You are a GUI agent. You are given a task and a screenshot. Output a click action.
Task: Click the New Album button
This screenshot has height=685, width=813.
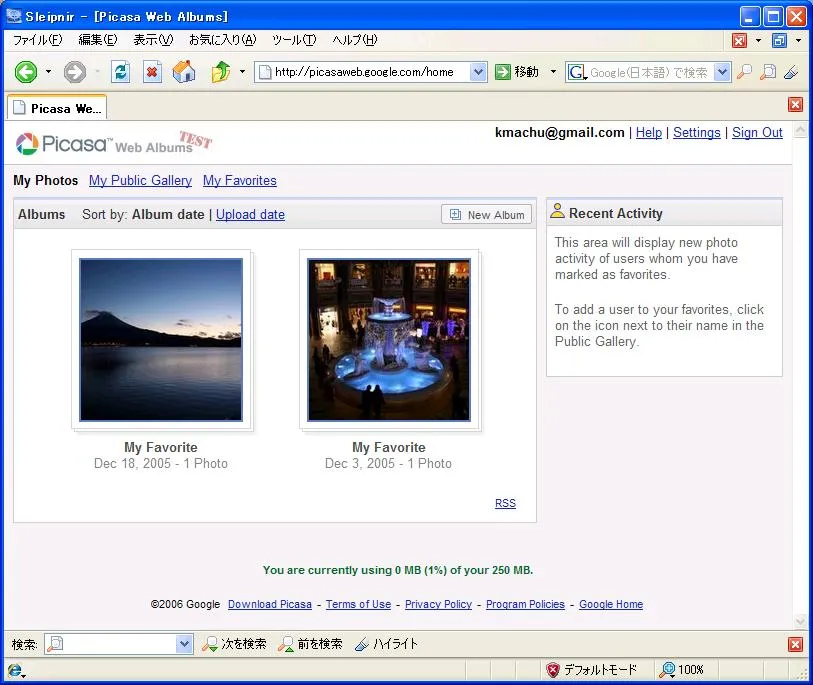[x=487, y=214]
